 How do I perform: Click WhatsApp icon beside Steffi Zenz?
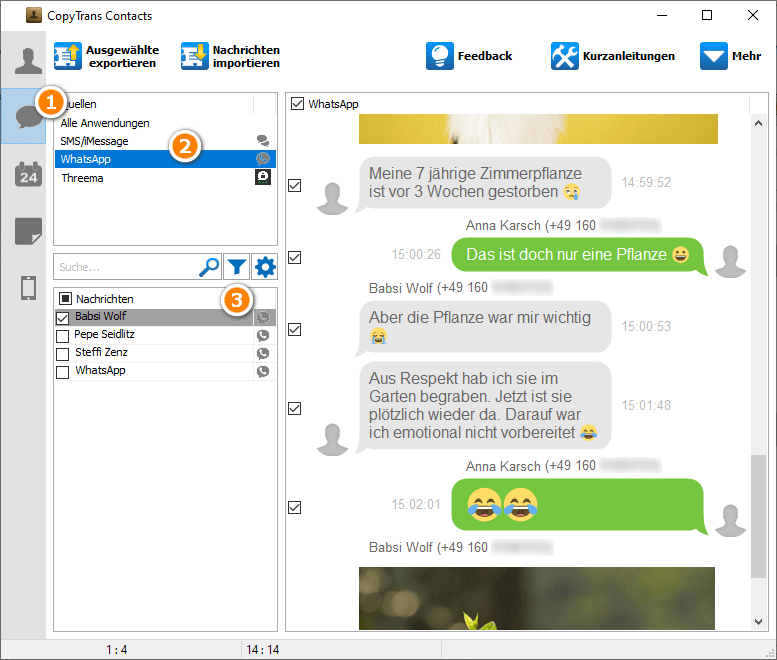point(263,353)
